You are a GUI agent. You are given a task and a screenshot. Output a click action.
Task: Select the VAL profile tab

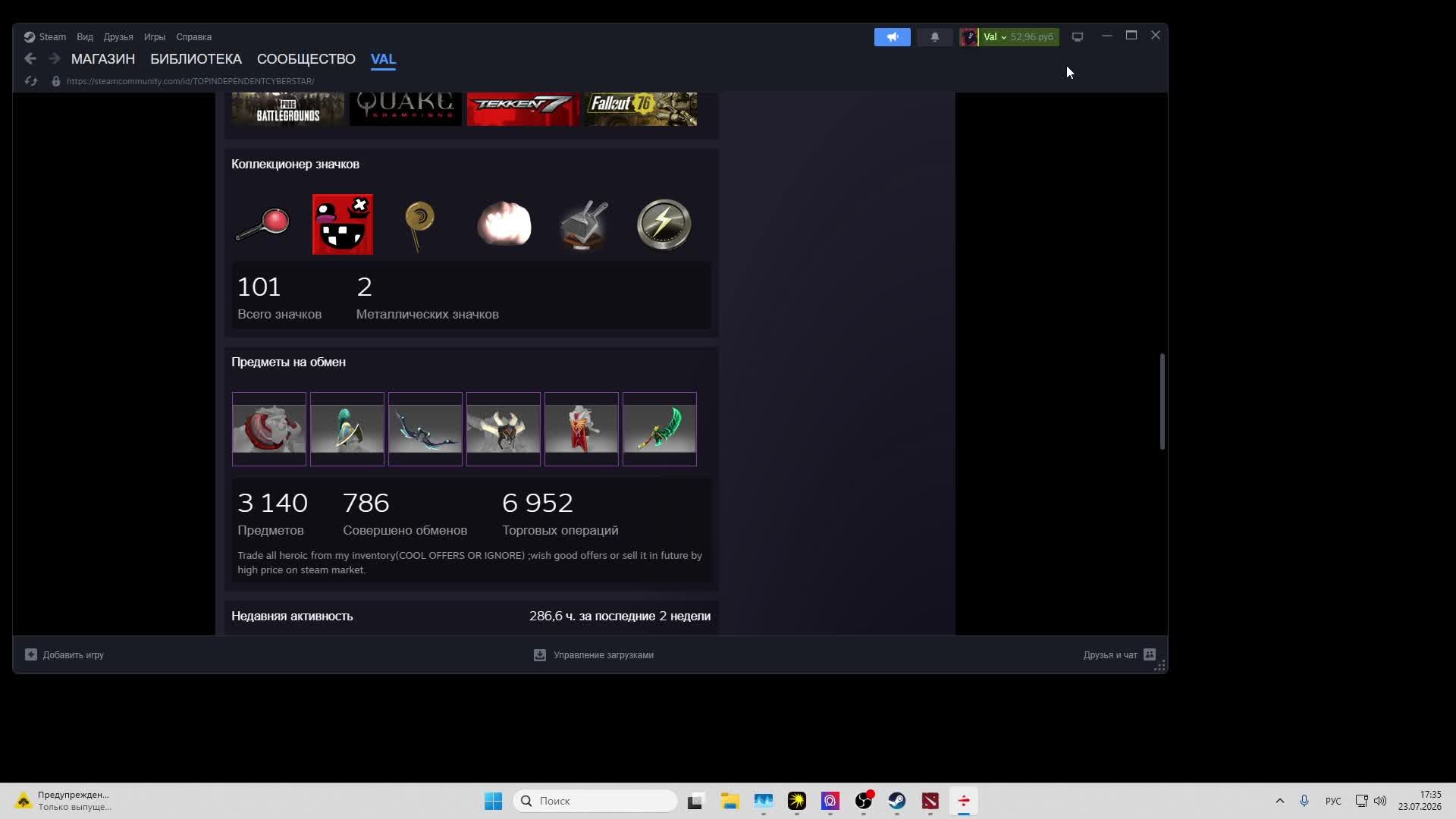384,59
